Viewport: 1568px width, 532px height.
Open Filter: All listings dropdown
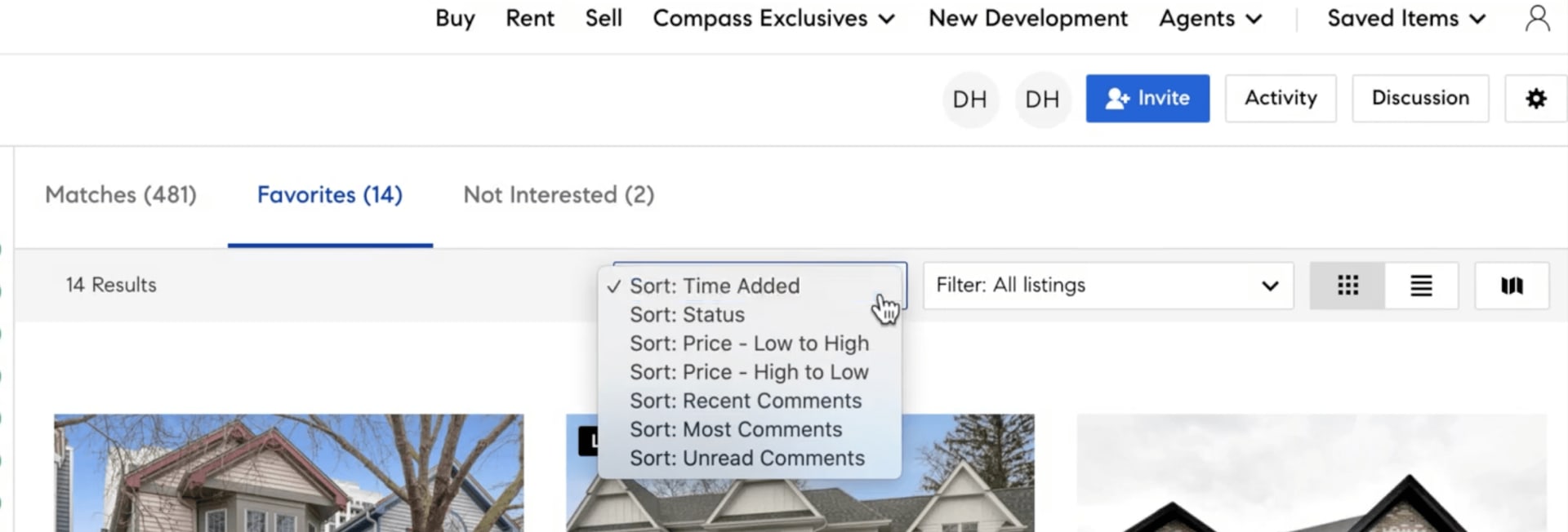[1108, 286]
